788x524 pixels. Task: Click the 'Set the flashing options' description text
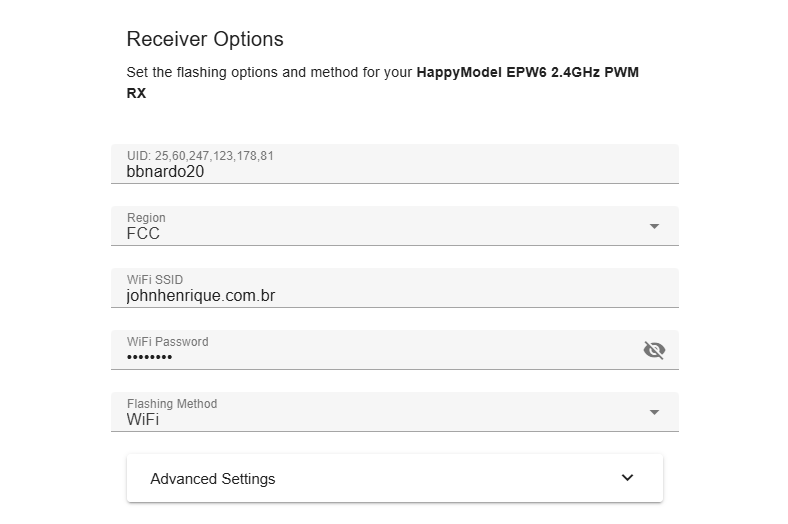(270, 72)
